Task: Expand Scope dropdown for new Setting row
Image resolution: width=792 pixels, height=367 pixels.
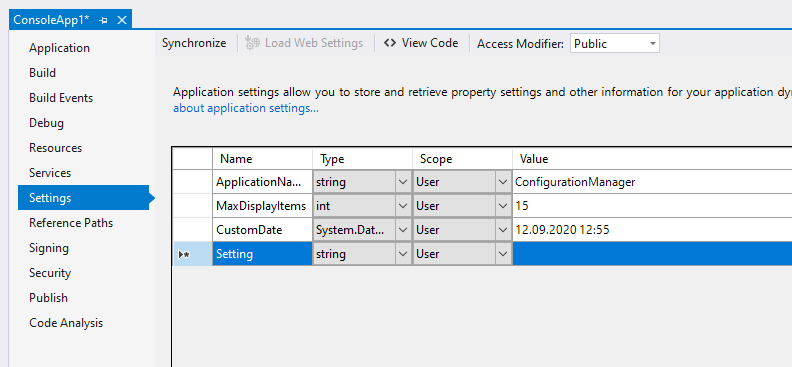Action: click(x=503, y=254)
